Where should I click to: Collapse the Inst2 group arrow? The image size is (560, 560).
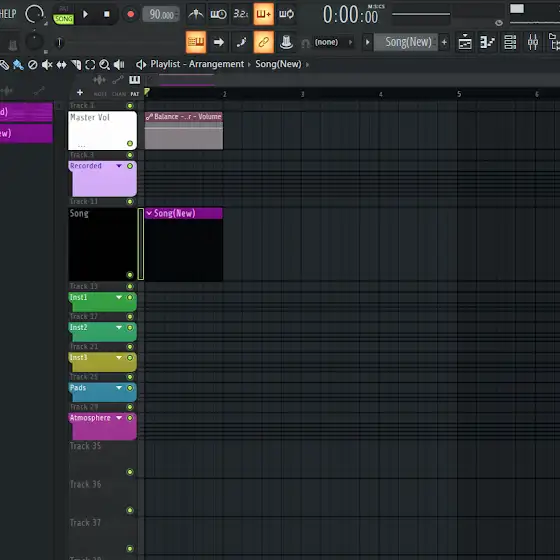click(119, 328)
